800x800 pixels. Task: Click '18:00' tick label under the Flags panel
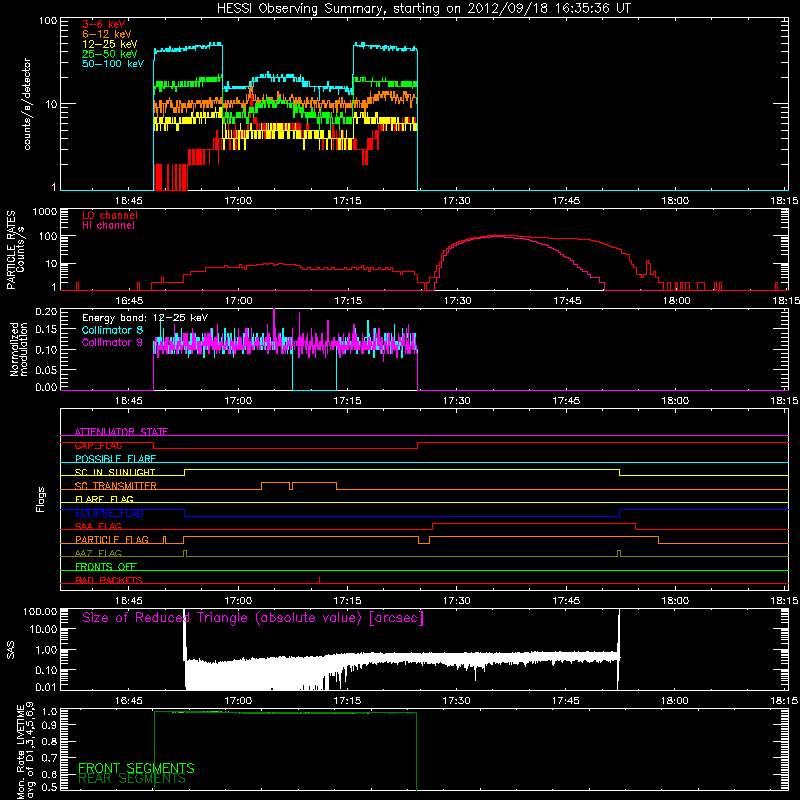(675, 601)
